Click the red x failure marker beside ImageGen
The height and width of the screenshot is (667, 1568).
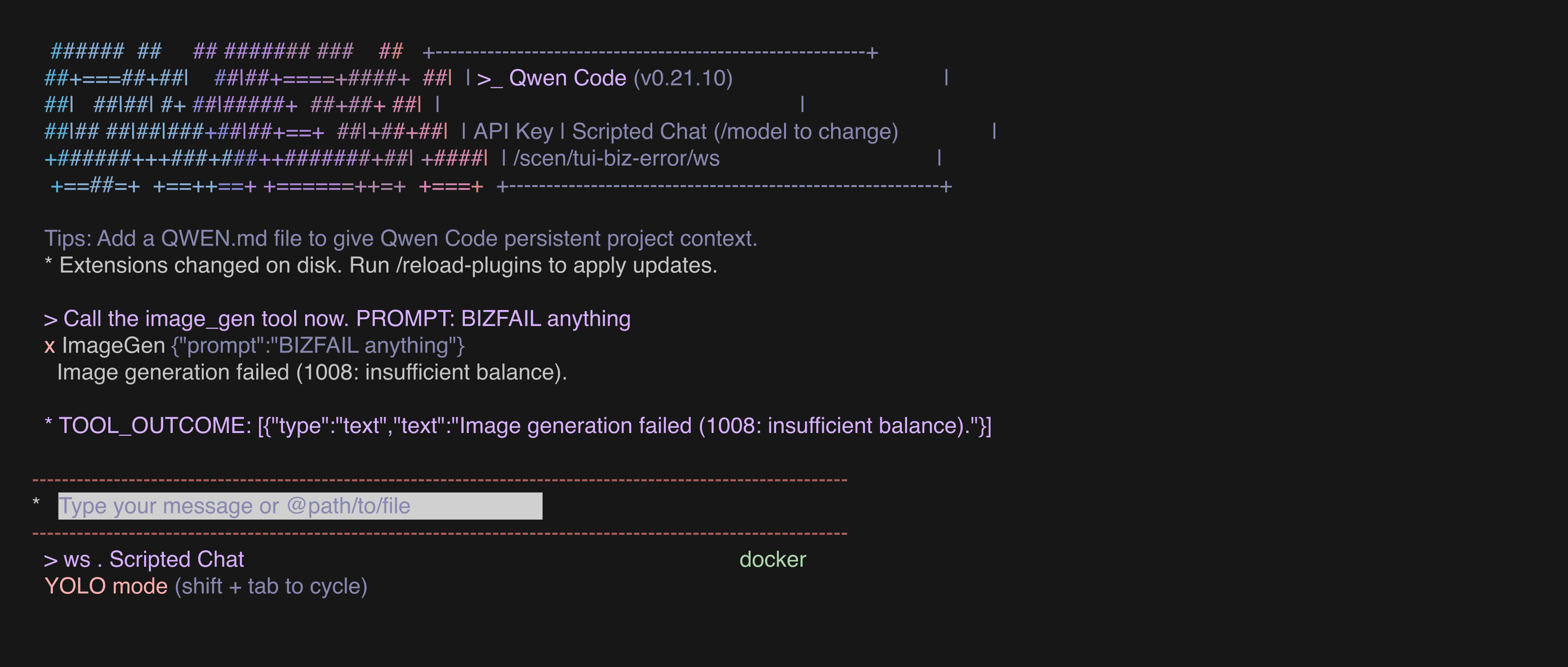pos(50,346)
